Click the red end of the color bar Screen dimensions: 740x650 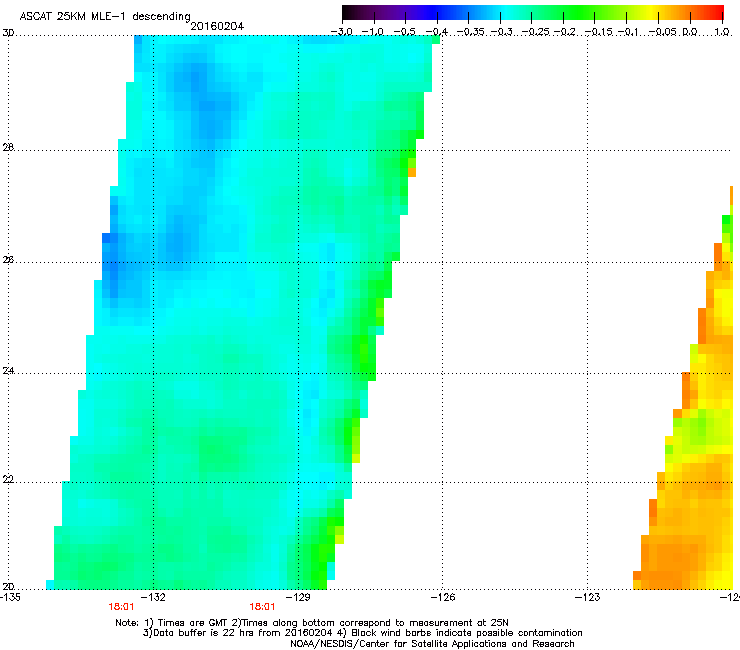pos(717,12)
